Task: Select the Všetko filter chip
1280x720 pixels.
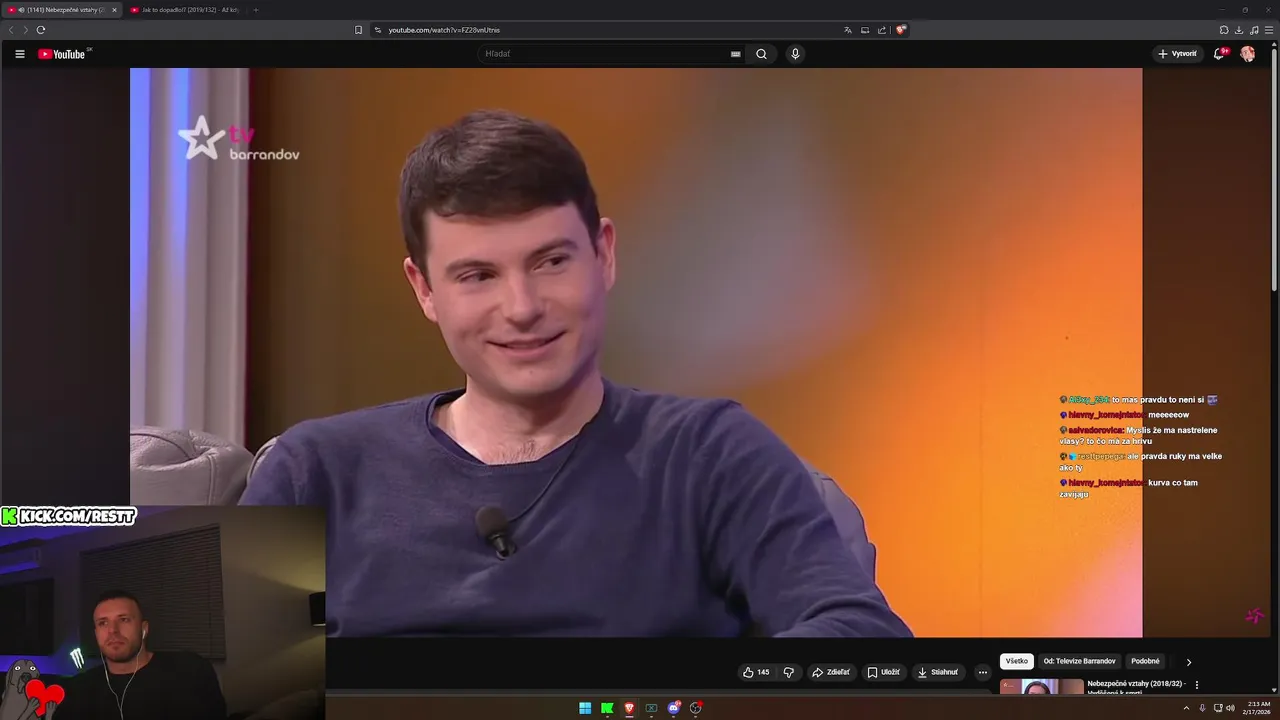Action: tap(1017, 661)
